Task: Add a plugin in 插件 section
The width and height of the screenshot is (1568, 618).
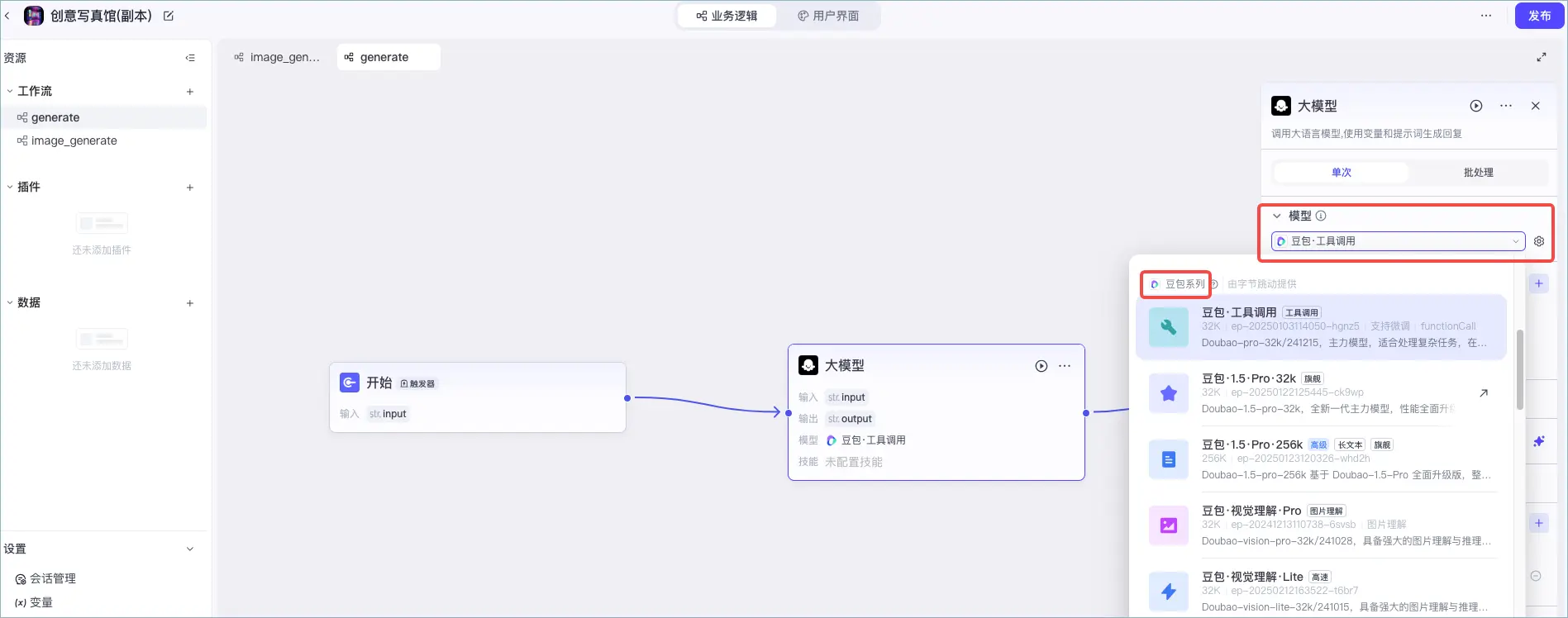Action: [x=190, y=188]
